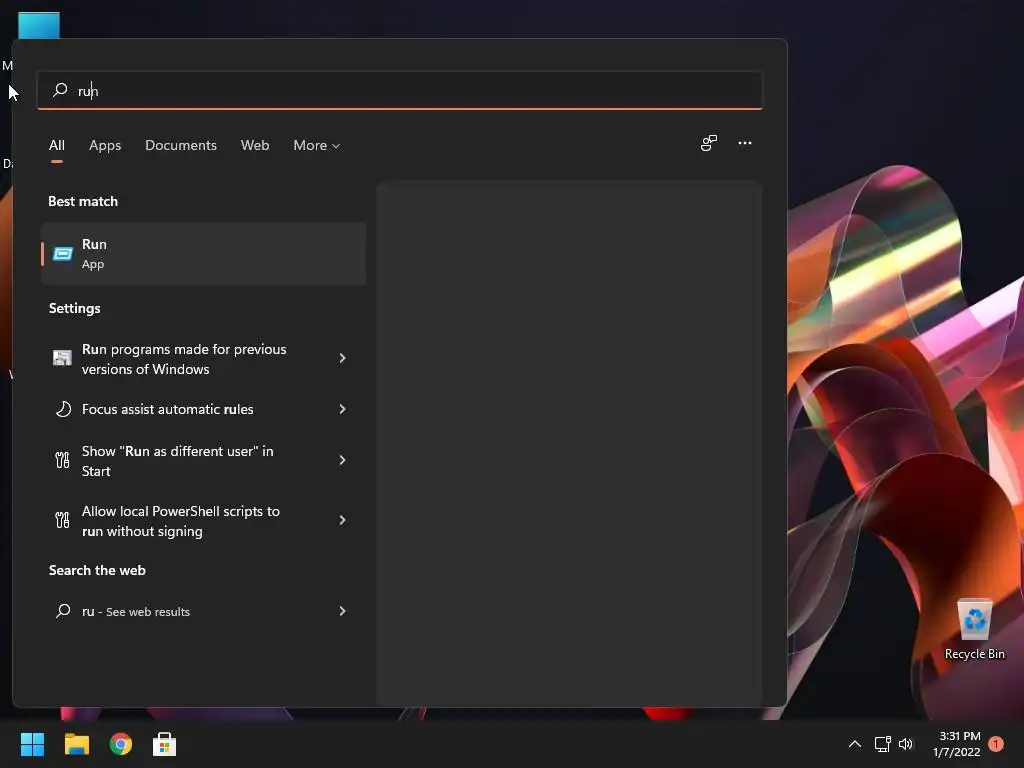Switch to the Apps tab
This screenshot has height=768, width=1024.
click(105, 146)
